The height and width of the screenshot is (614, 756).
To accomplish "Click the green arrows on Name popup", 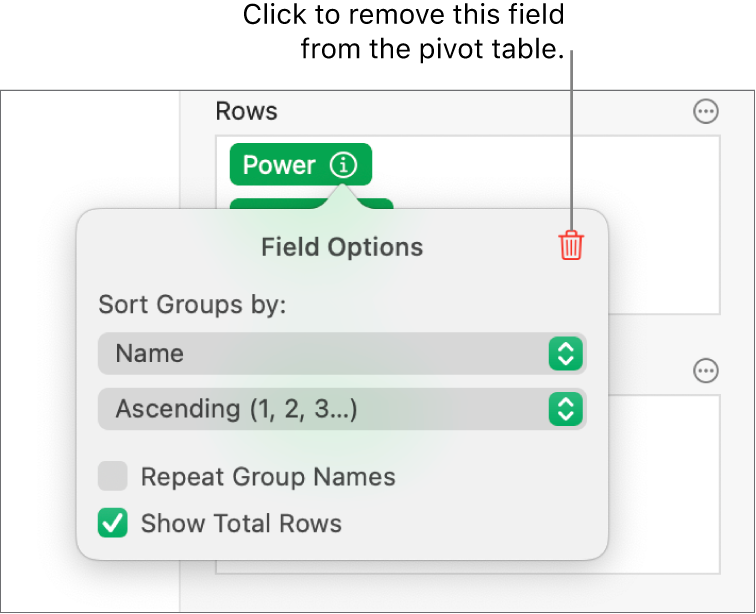I will pos(565,353).
